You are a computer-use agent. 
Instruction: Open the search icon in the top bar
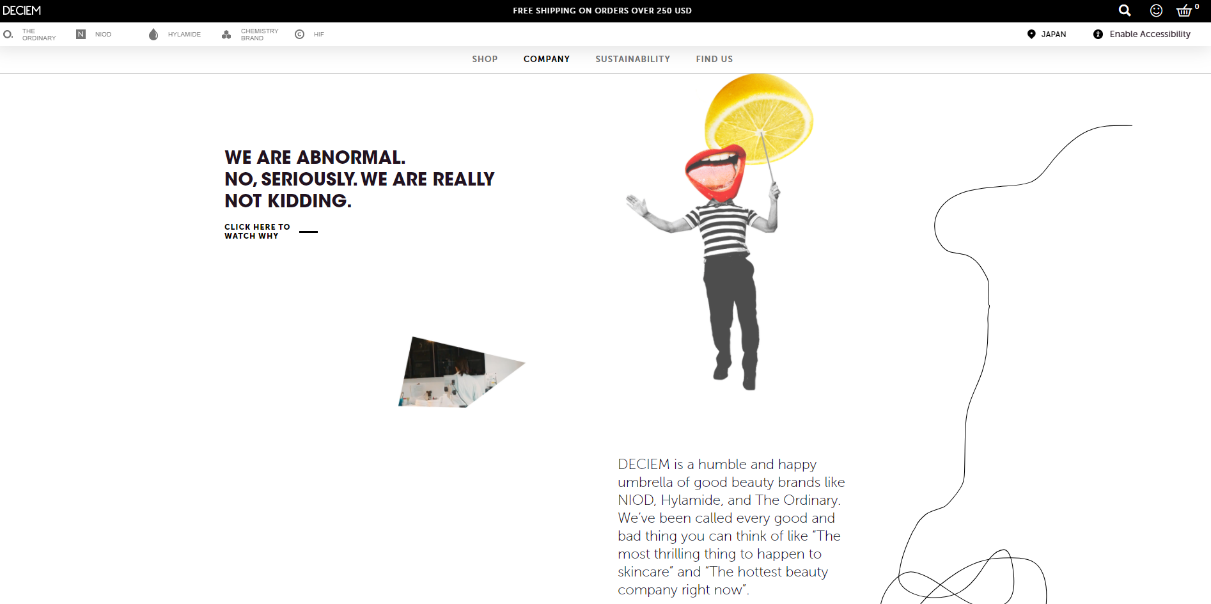tap(1125, 11)
